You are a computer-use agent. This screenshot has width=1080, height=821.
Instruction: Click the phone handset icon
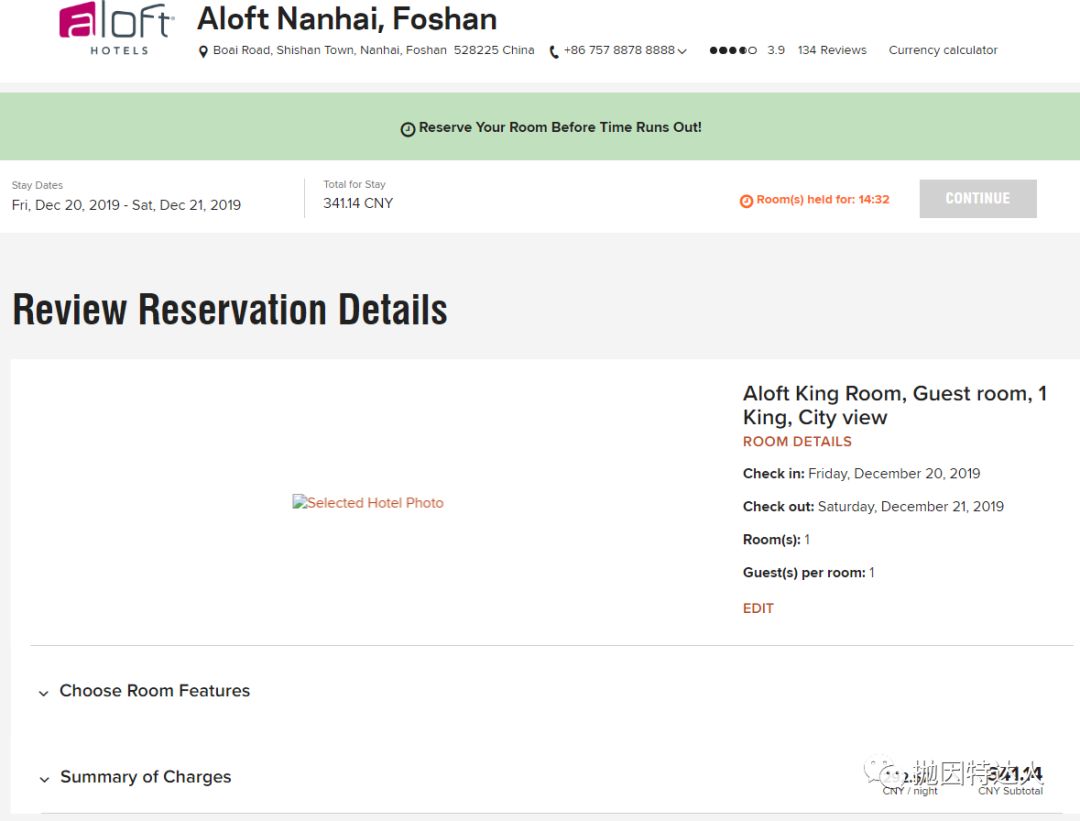pos(554,52)
